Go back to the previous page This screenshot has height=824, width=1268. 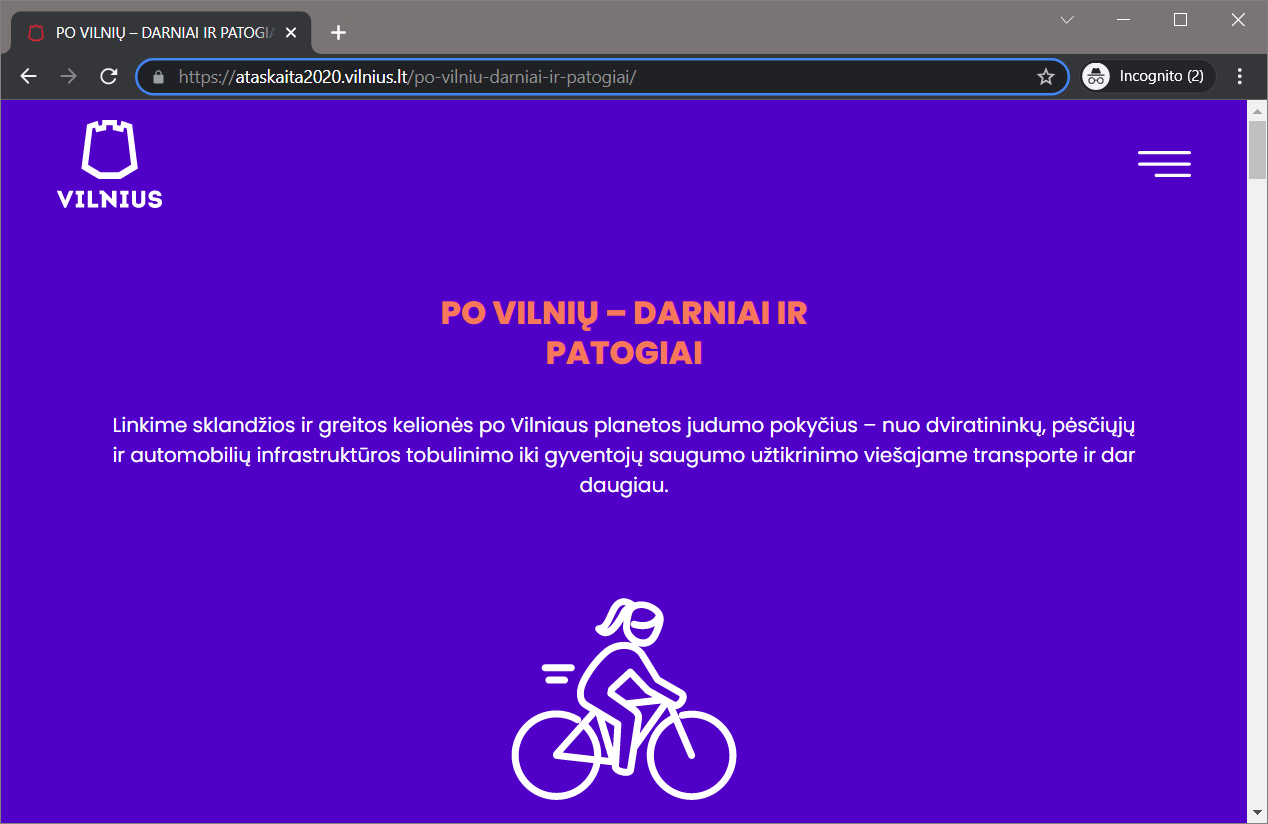tap(28, 77)
